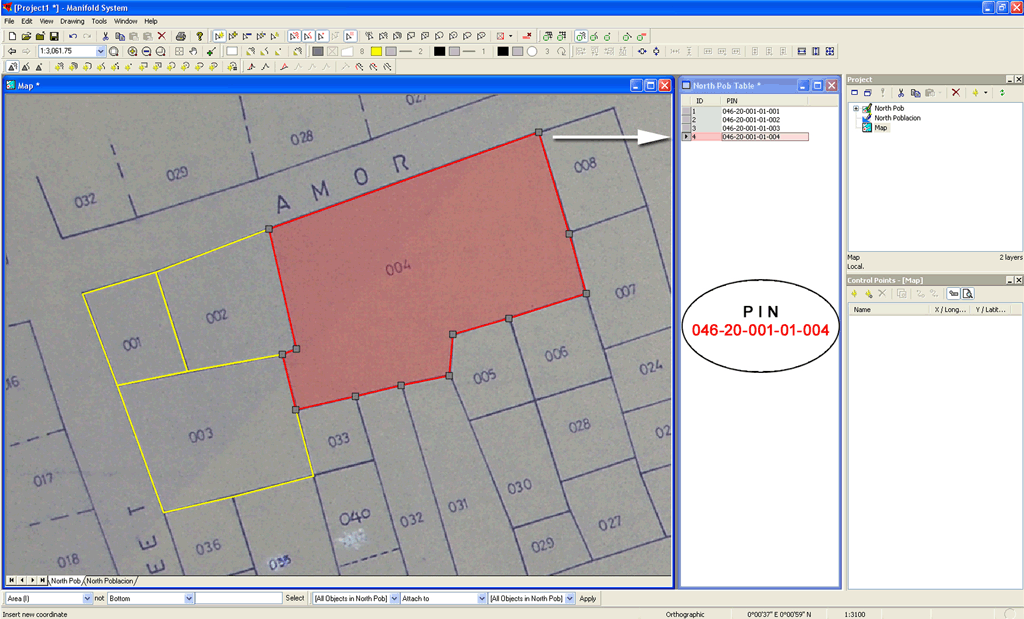Open the Tools menu
This screenshot has width=1024, height=619.
99,22
